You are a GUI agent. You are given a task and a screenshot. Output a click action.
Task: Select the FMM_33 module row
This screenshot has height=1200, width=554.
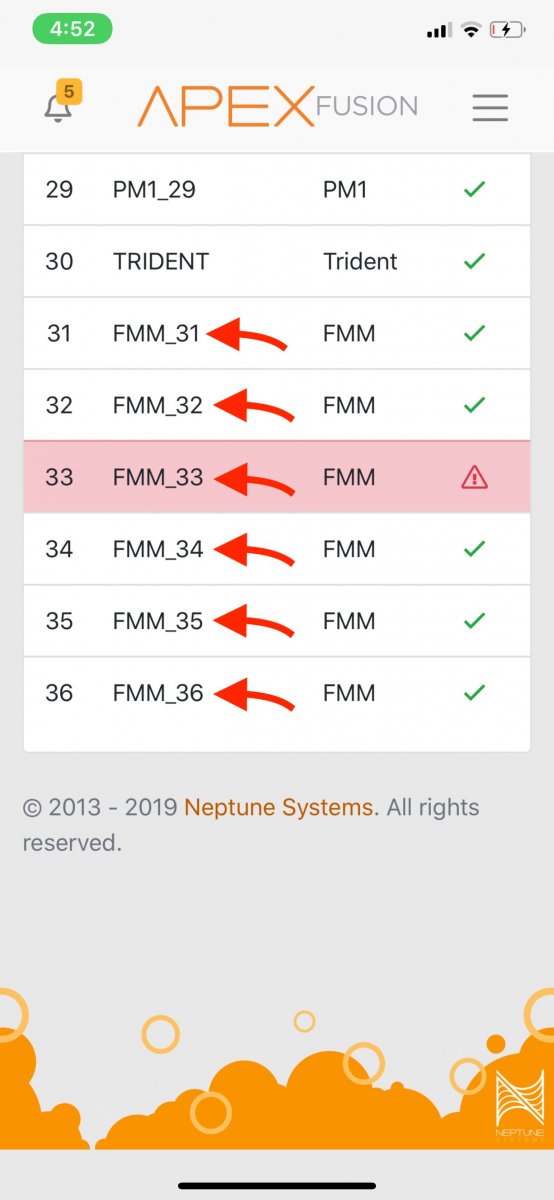pos(277,477)
